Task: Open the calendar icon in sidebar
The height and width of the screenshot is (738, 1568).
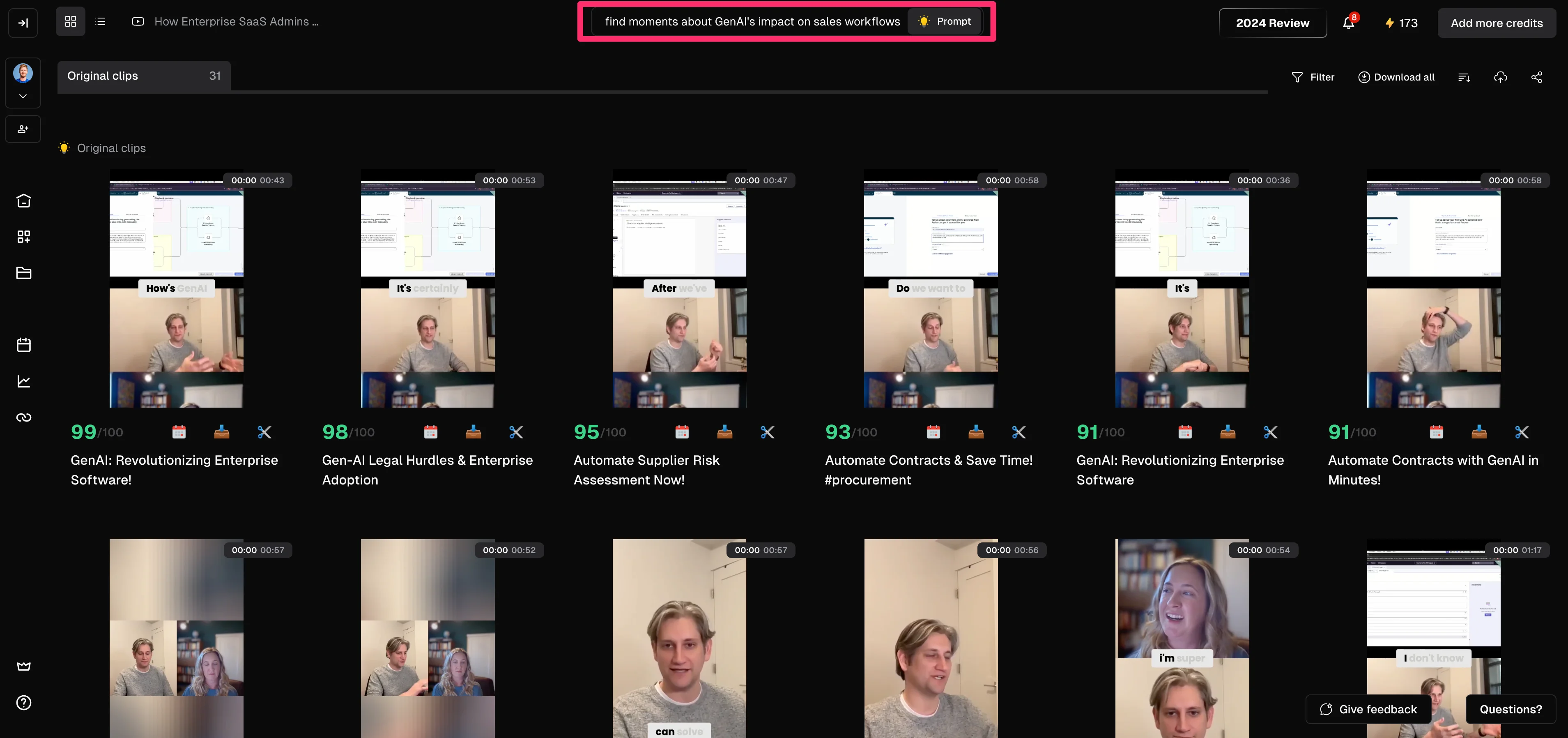Action: pos(24,345)
